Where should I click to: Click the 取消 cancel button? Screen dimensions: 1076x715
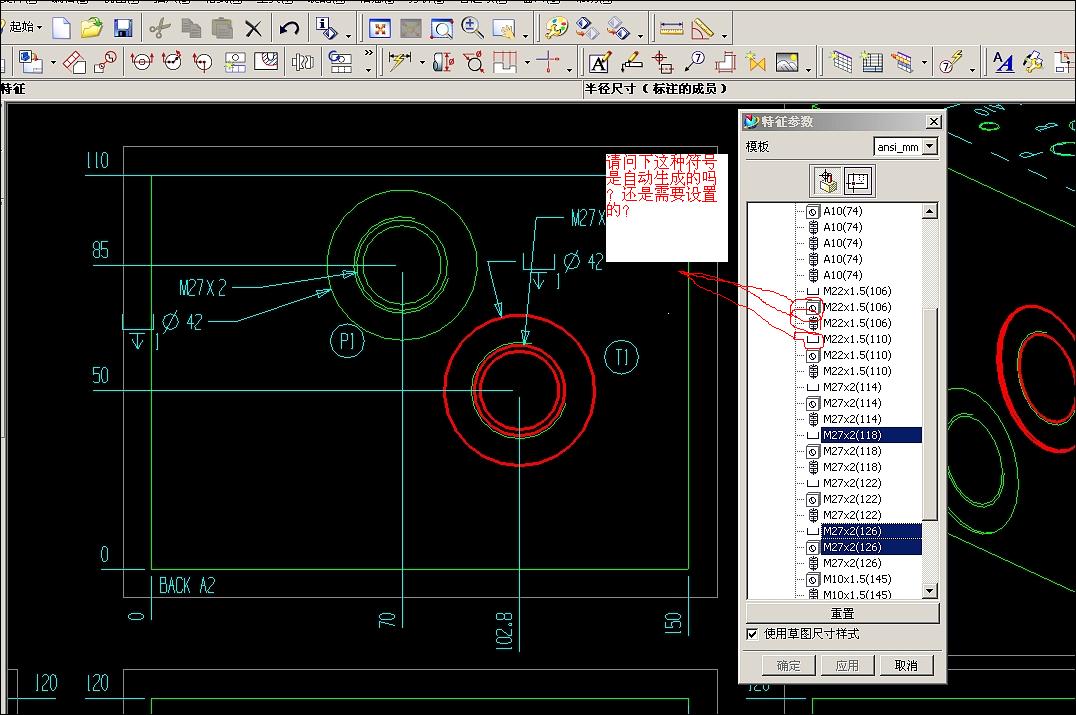906,665
